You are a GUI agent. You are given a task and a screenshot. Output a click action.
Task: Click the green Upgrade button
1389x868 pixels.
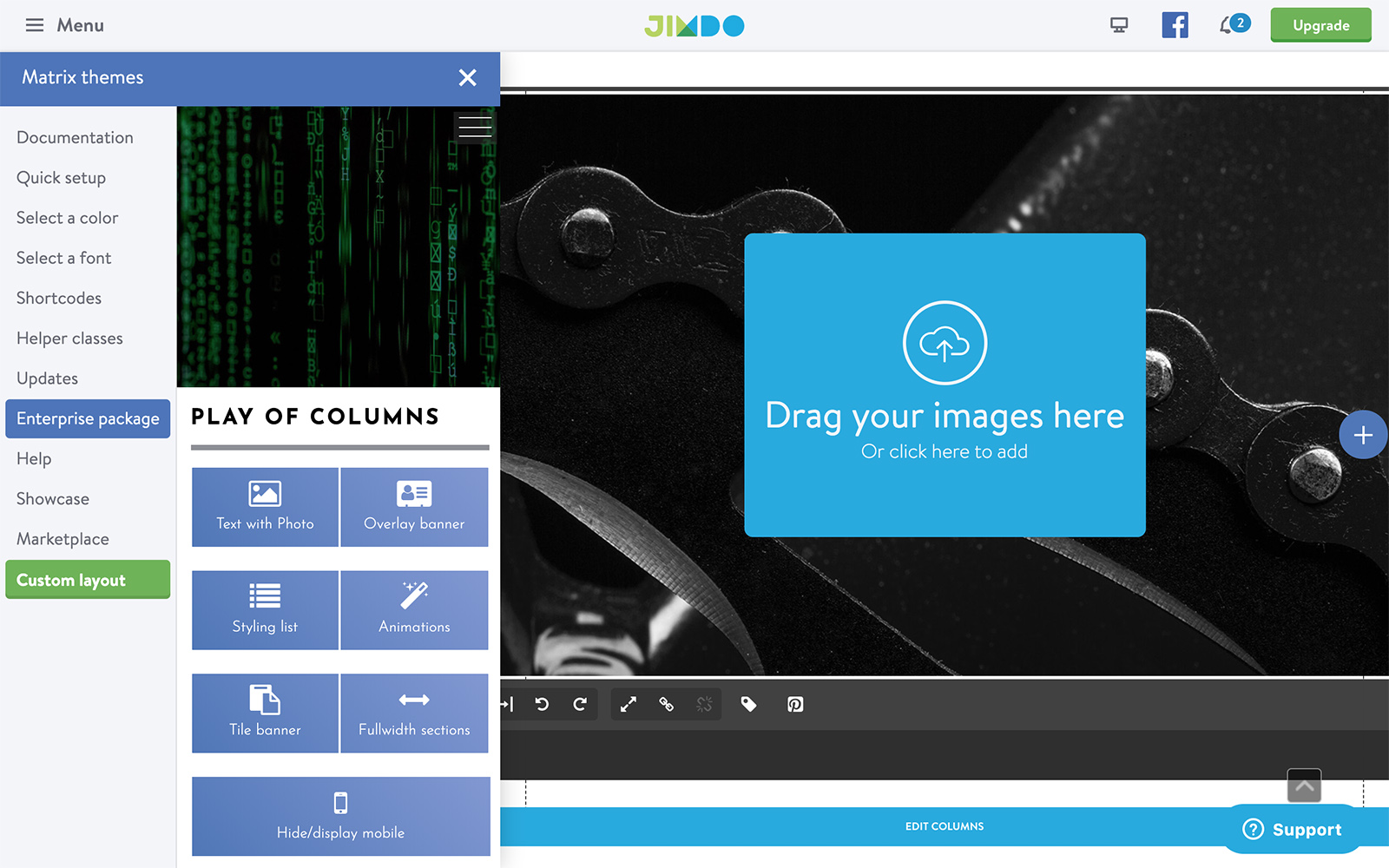1320,25
